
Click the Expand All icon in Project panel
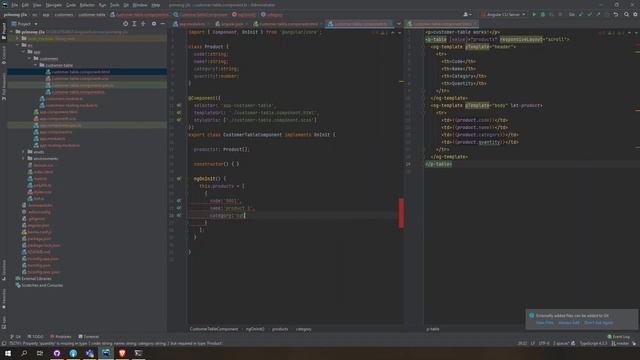[x=134, y=24]
